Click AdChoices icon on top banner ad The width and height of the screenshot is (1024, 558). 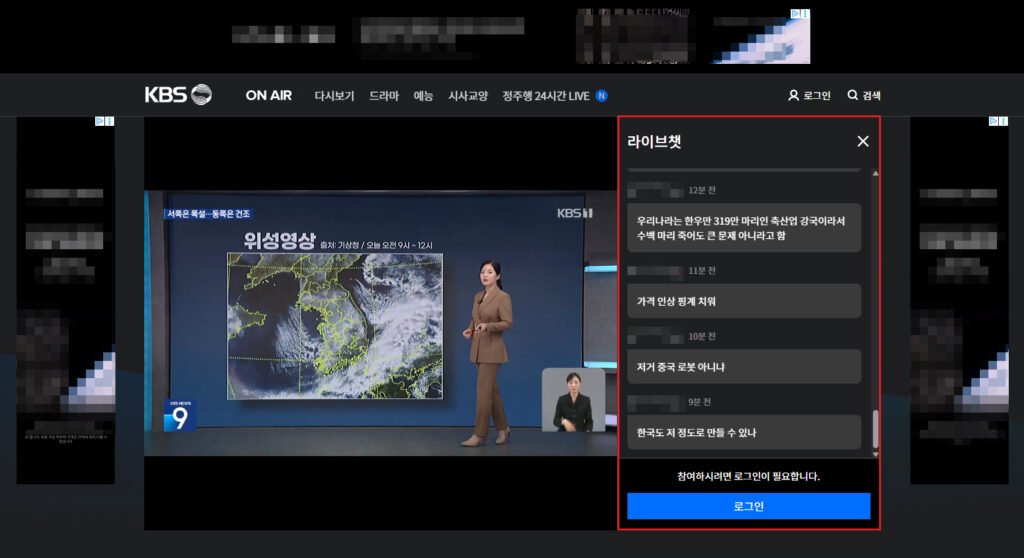click(796, 14)
